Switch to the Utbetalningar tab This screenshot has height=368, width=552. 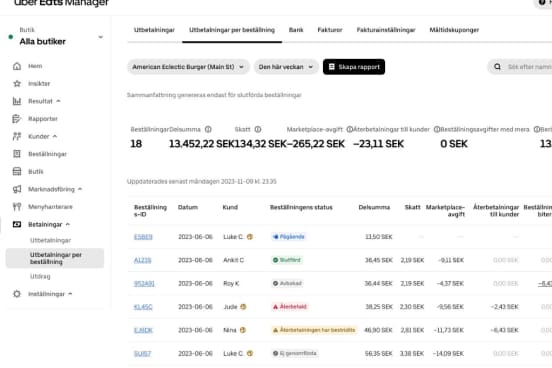(154, 30)
